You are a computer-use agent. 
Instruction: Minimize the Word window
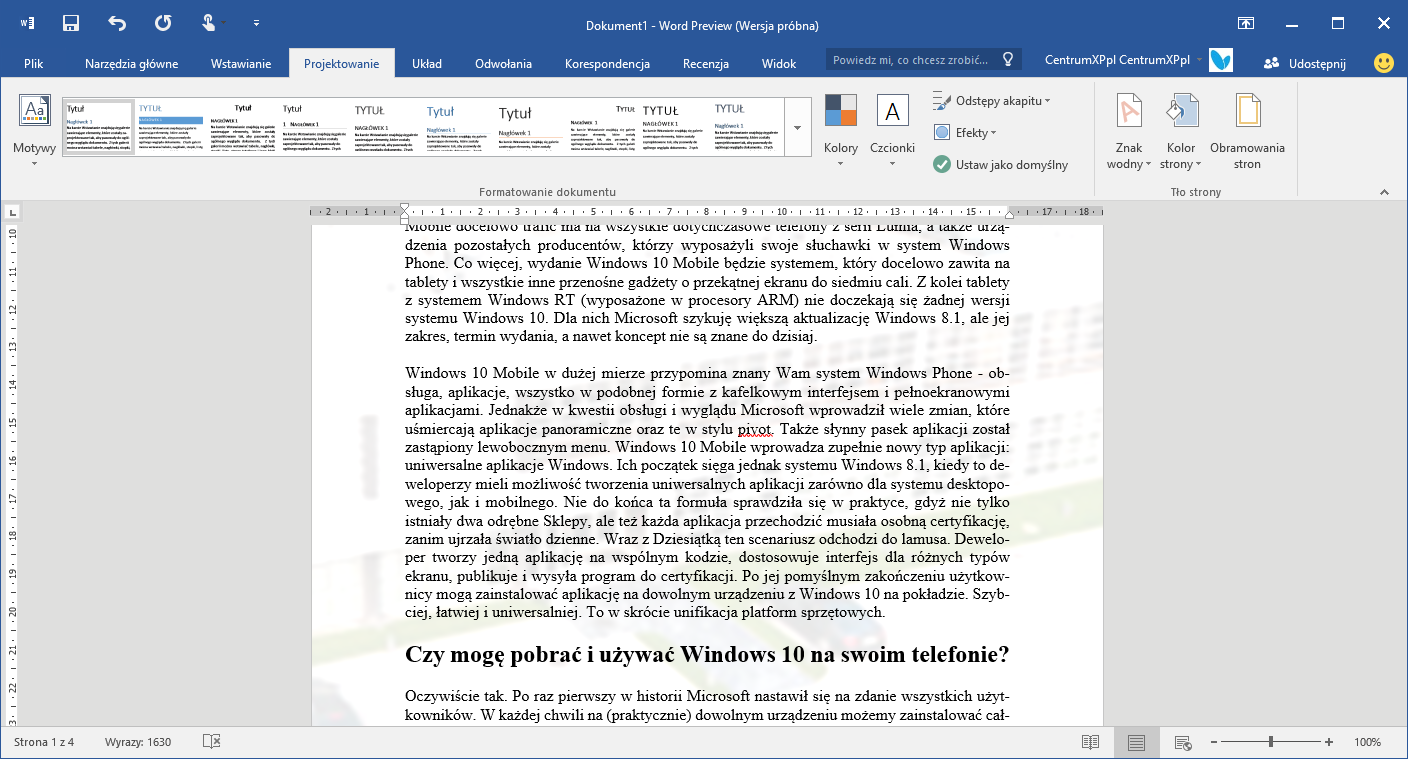click(x=1291, y=23)
